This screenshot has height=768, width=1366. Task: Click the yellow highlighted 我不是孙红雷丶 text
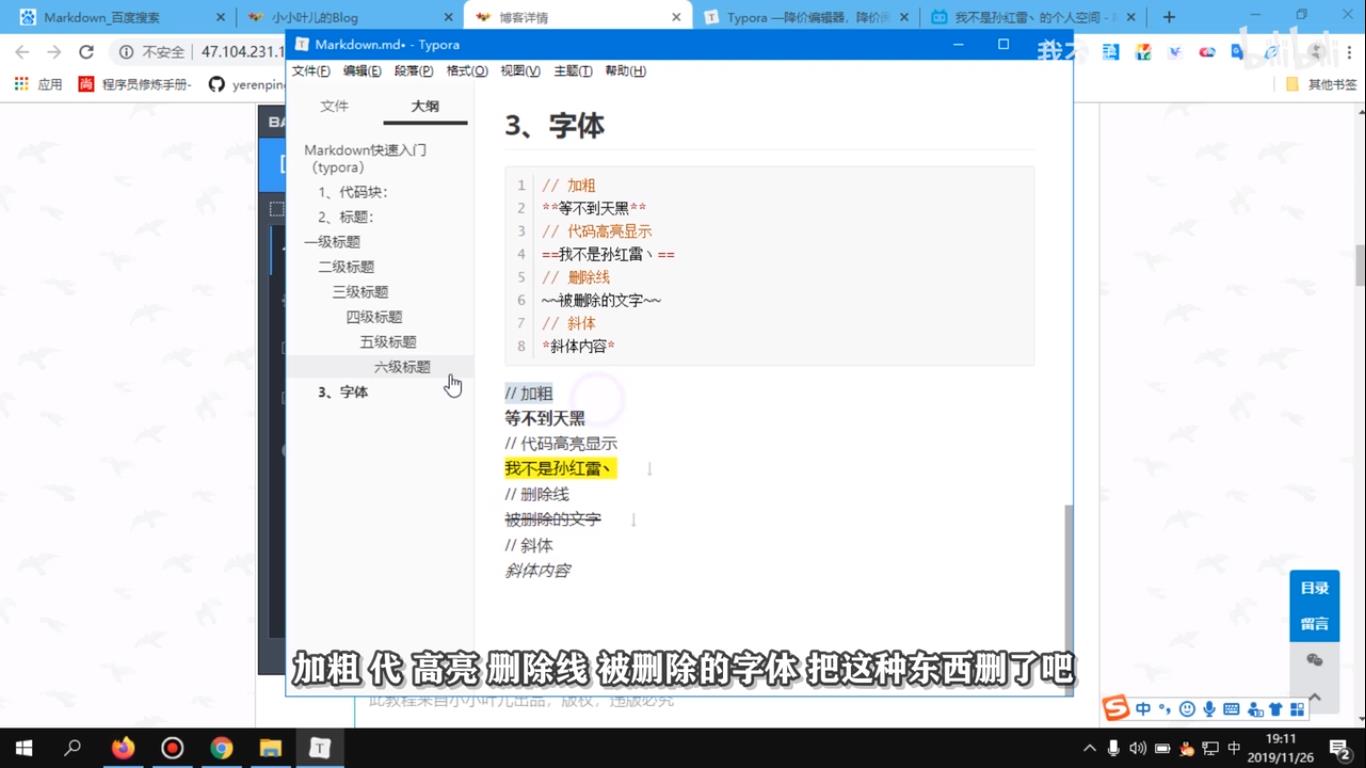pyautogui.click(x=560, y=468)
